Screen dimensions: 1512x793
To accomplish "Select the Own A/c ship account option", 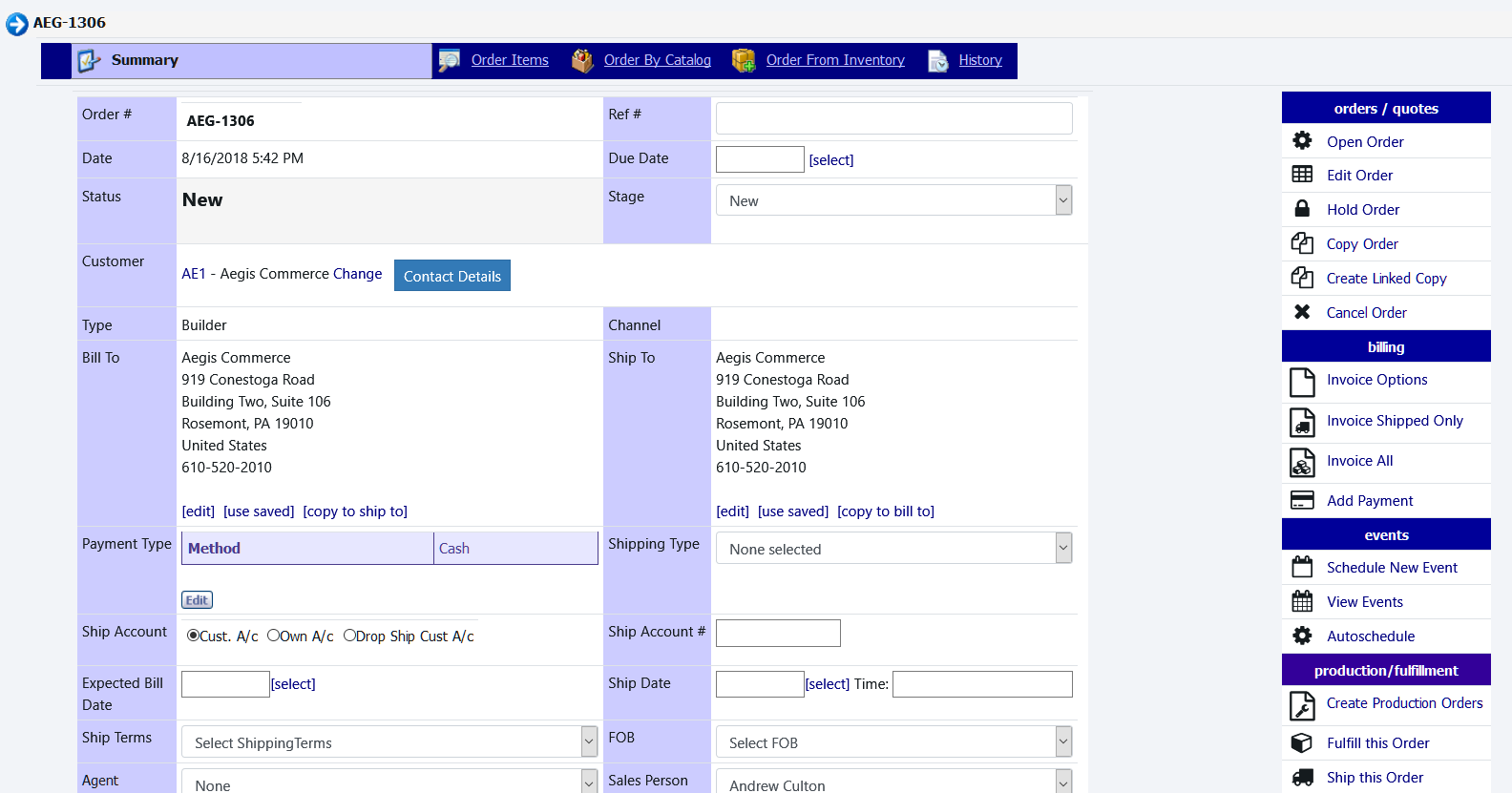I will [273, 636].
